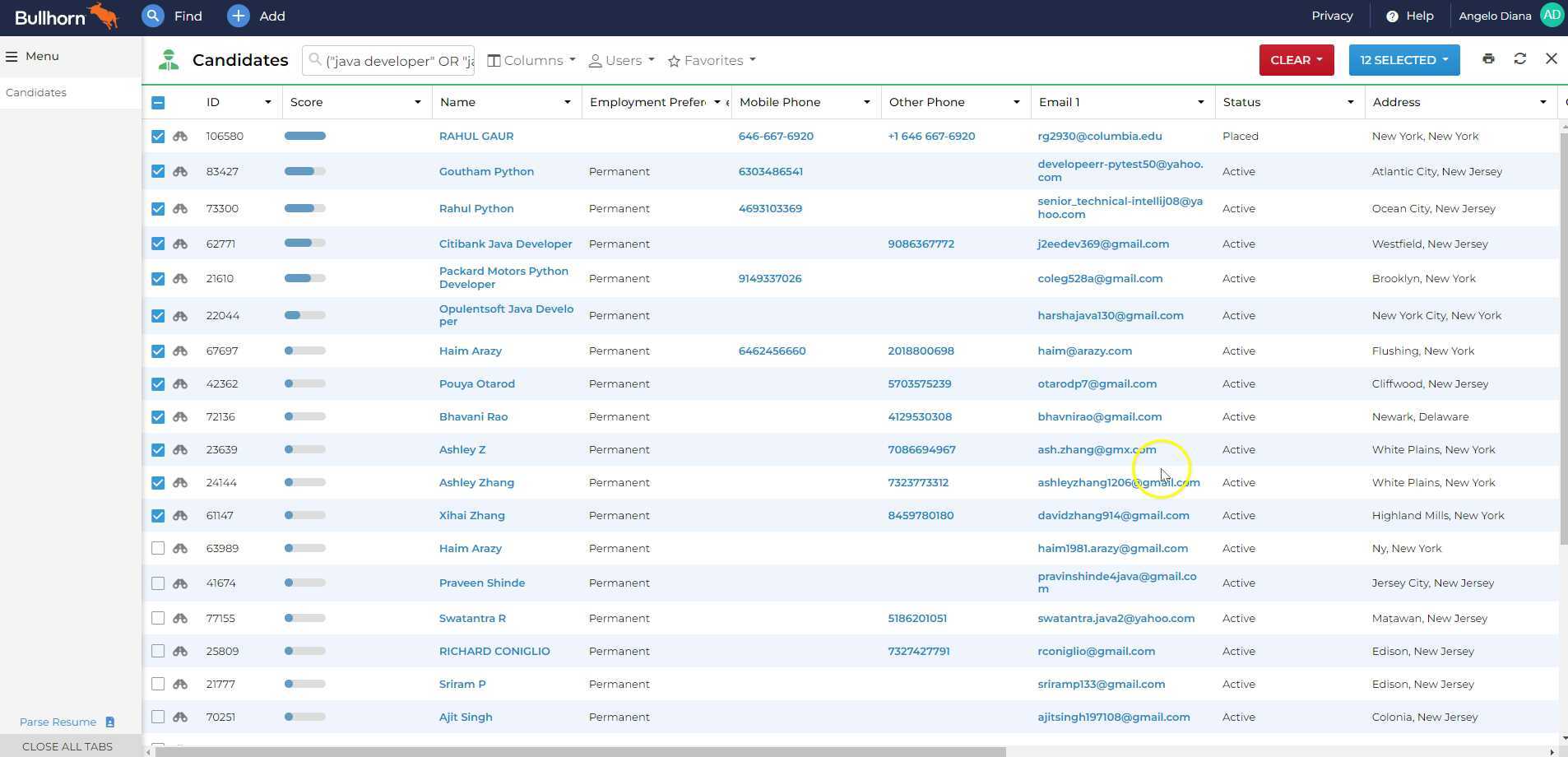This screenshot has height=757, width=1568.
Task: Open the Email 1 column filter dropdown
Action: (x=1199, y=102)
